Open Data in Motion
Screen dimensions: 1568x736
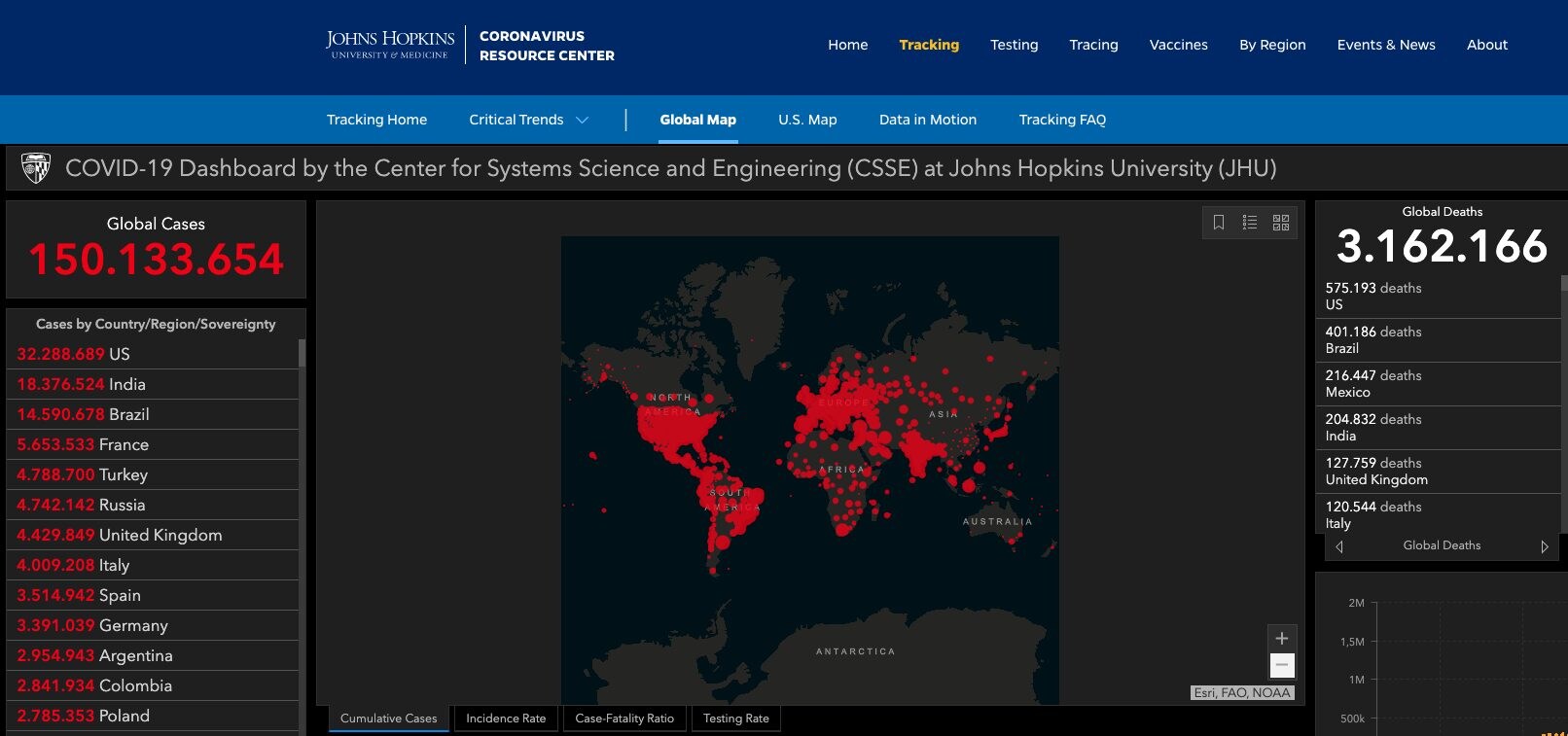click(928, 120)
